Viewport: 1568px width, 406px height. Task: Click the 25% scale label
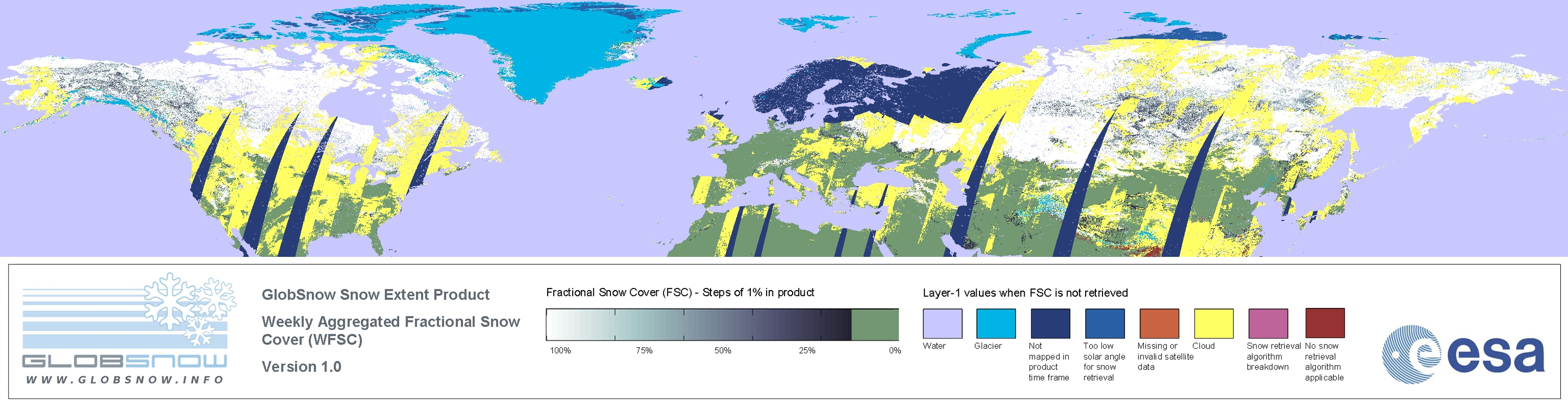tap(807, 350)
